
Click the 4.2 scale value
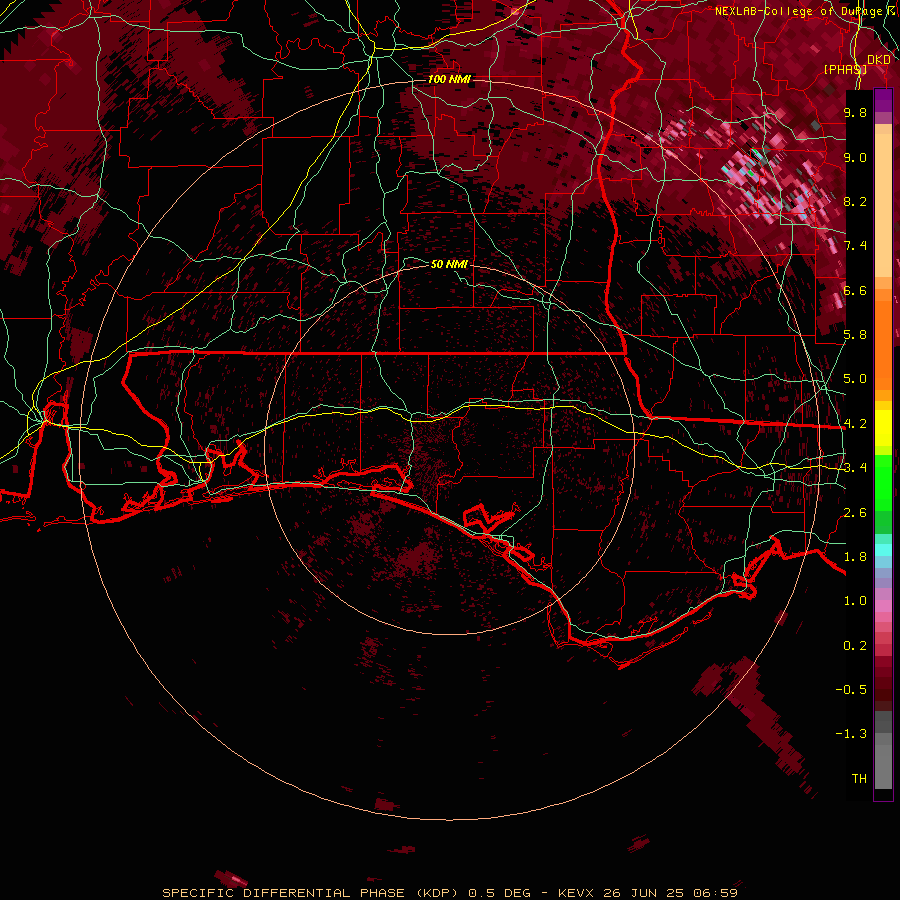point(855,424)
